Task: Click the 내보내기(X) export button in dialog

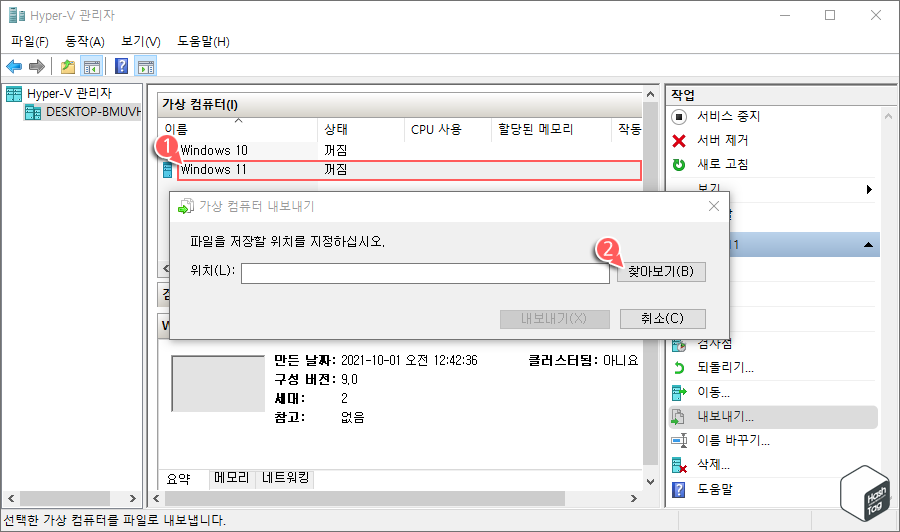Action: click(x=554, y=319)
